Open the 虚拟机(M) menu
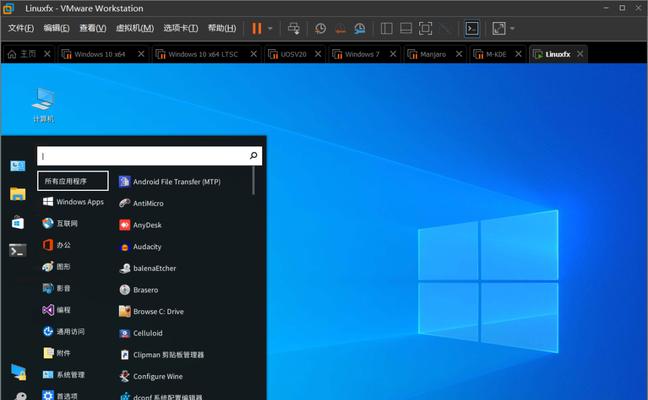The height and width of the screenshot is (400, 648). pyautogui.click(x=135, y=28)
